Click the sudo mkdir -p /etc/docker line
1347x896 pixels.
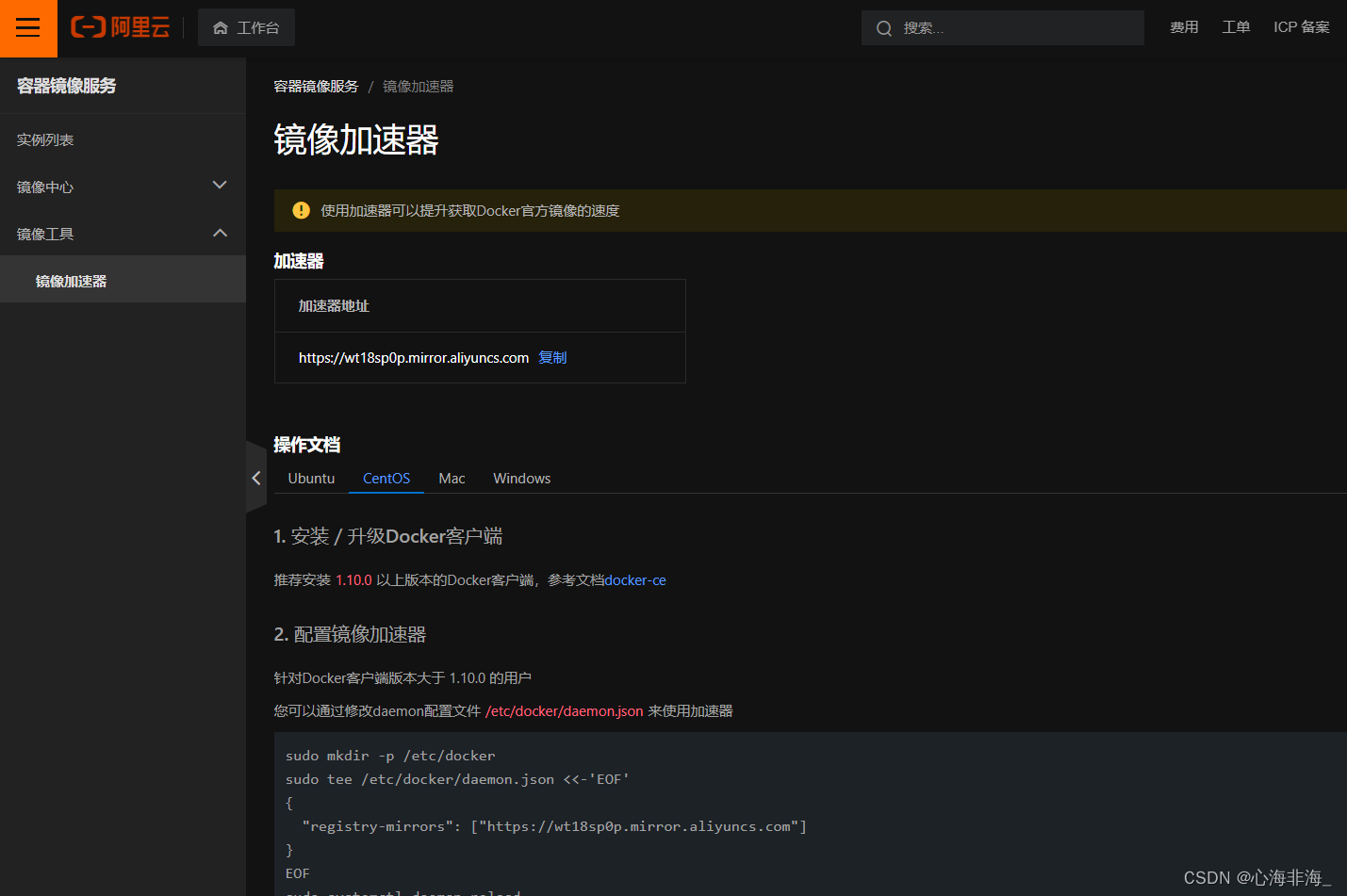[x=390, y=756]
